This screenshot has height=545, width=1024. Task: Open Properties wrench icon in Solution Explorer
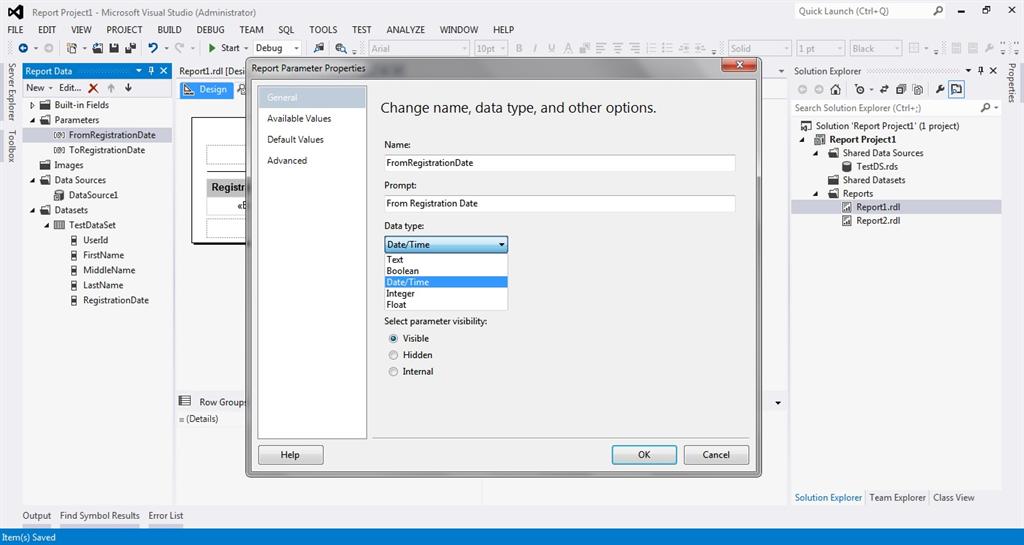[940, 89]
